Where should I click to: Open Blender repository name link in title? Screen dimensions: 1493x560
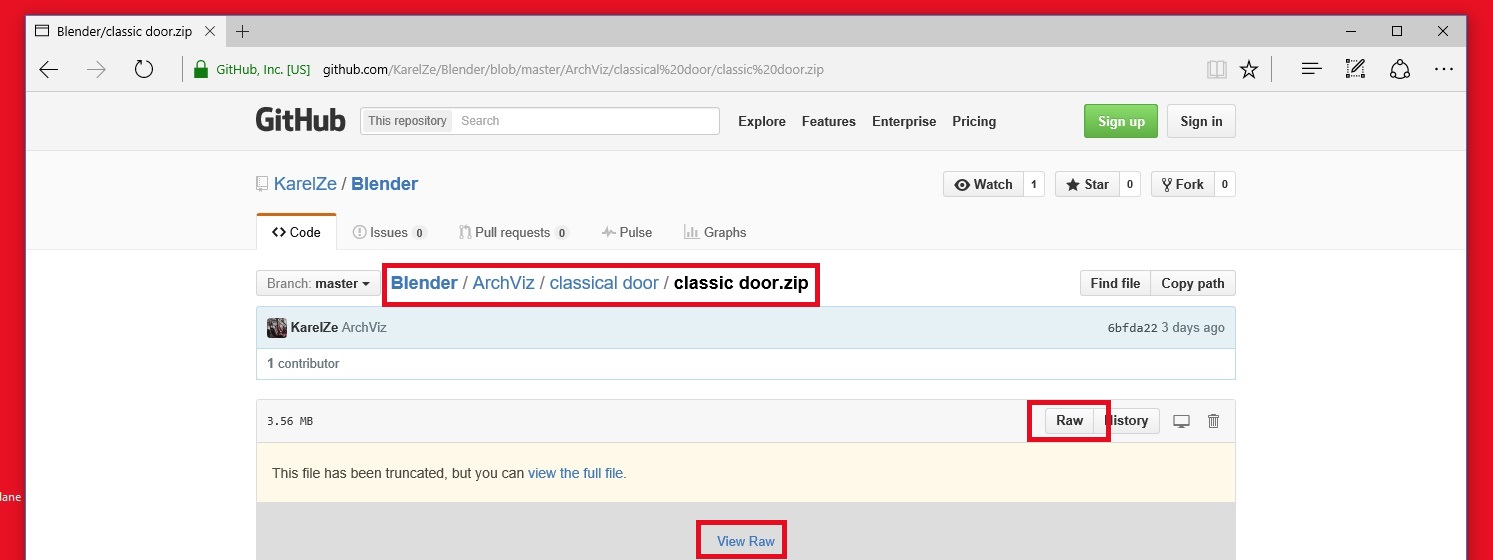coord(385,184)
